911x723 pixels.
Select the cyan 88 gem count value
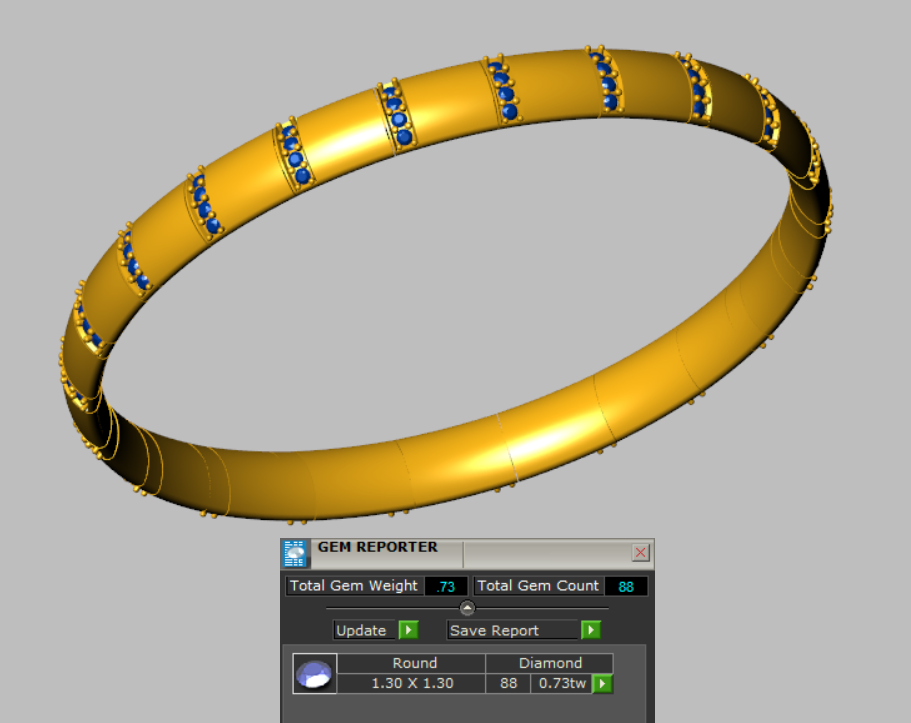pyautogui.click(x=626, y=586)
